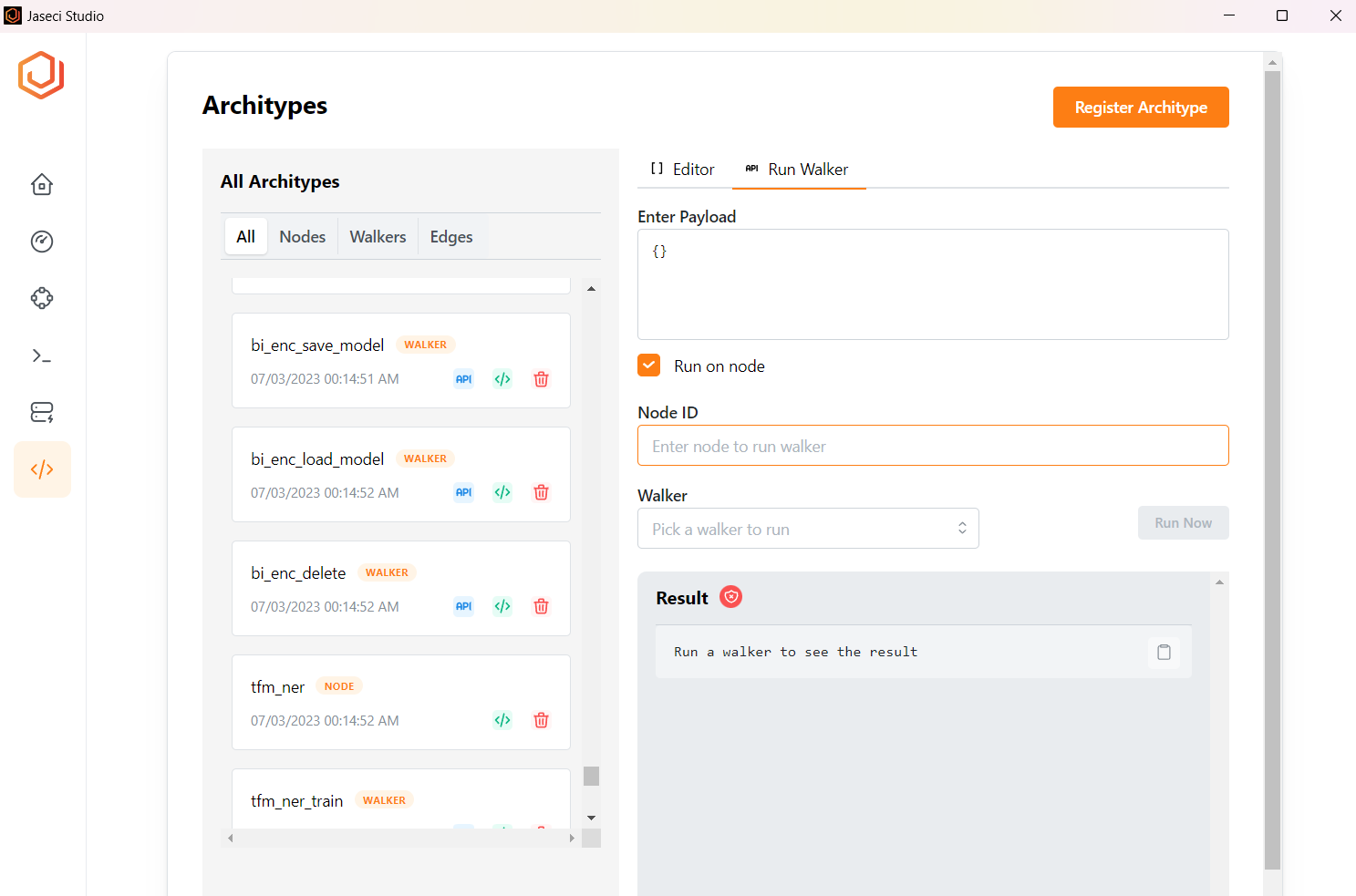Screen dimensions: 1356x896
Task: Open the dashboard gauge icon in sidebar
Action: [42, 242]
